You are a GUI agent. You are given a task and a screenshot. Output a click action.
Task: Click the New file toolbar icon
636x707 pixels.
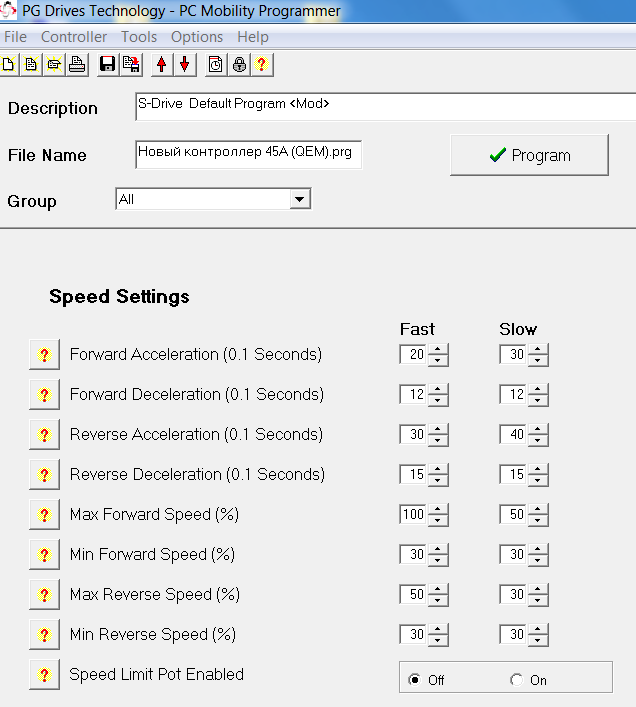(9, 65)
